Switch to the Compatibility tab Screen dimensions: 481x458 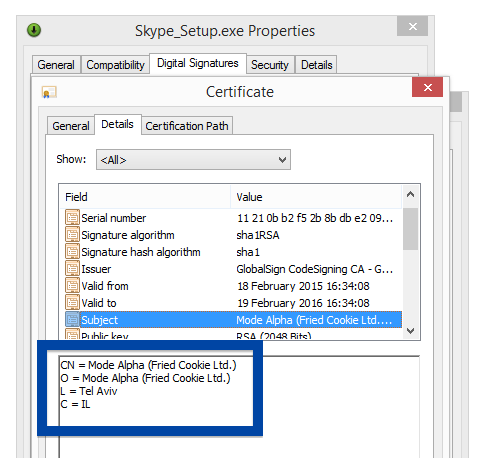115,65
